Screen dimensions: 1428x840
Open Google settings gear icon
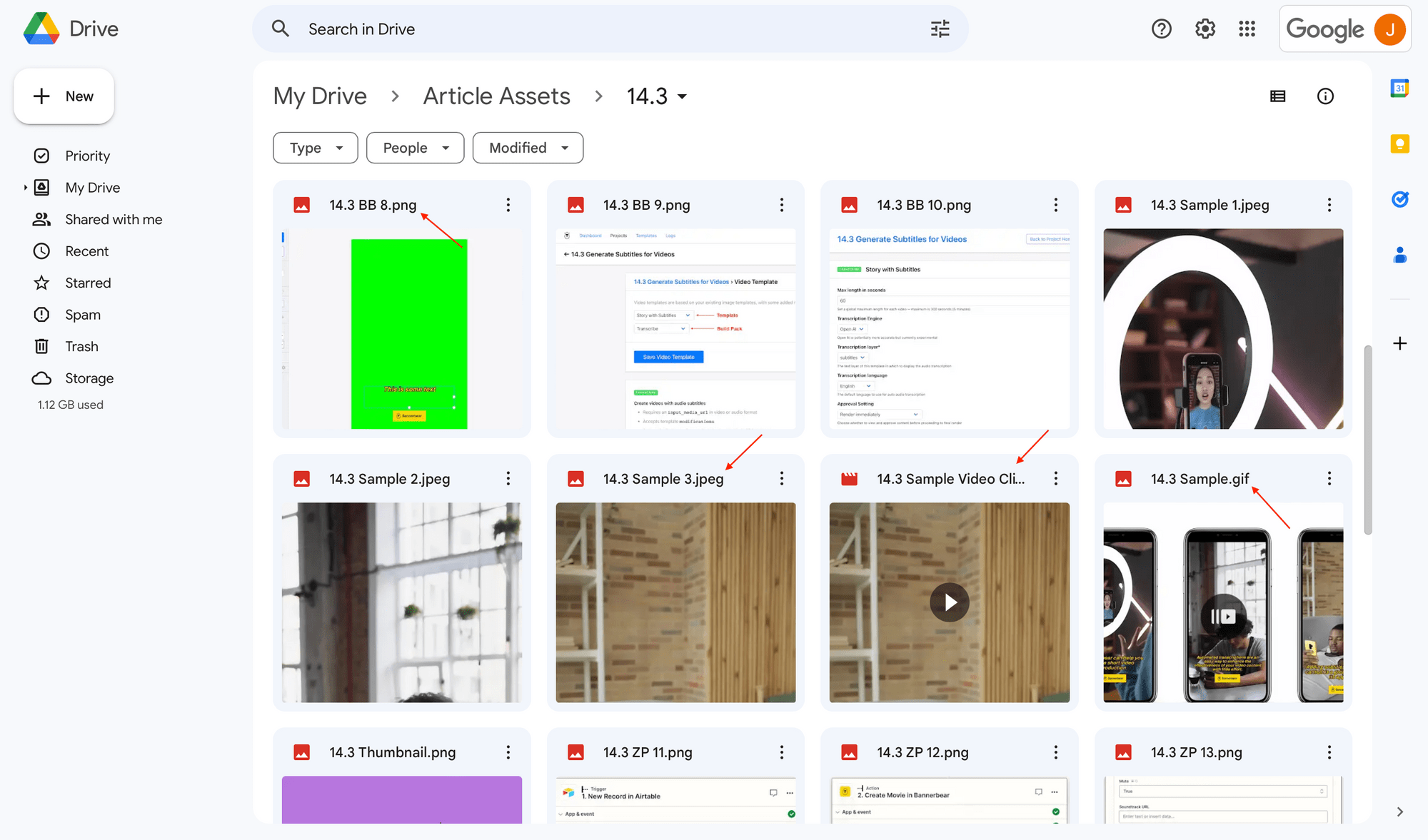point(1204,28)
